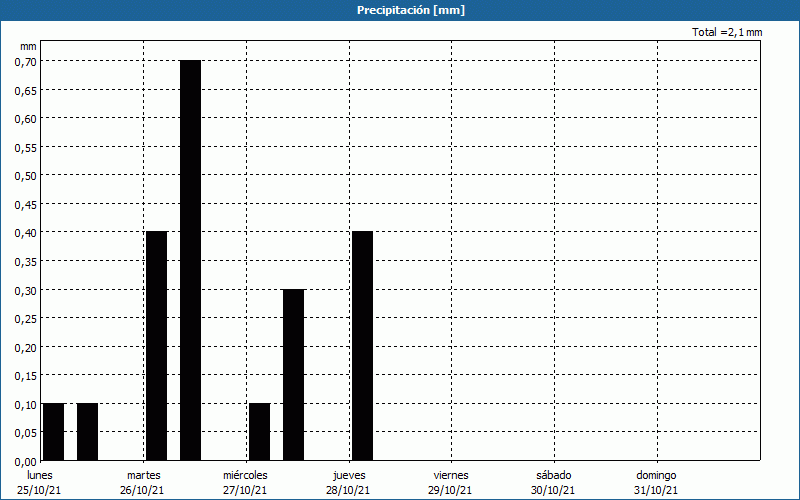Select the 26/10/21 date label
Viewport: 800px width, 500px height.
[142, 490]
